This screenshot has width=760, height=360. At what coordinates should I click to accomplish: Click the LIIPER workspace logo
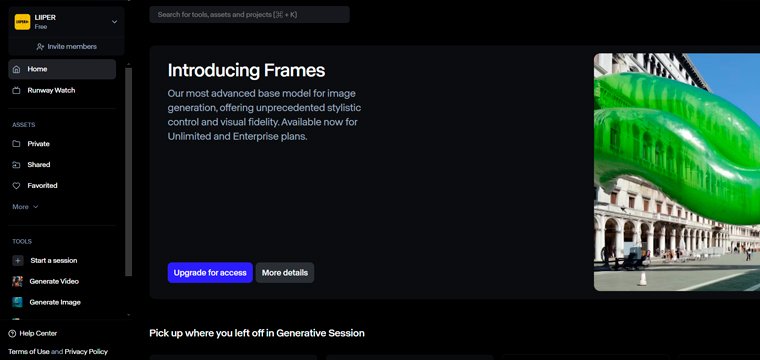point(22,22)
